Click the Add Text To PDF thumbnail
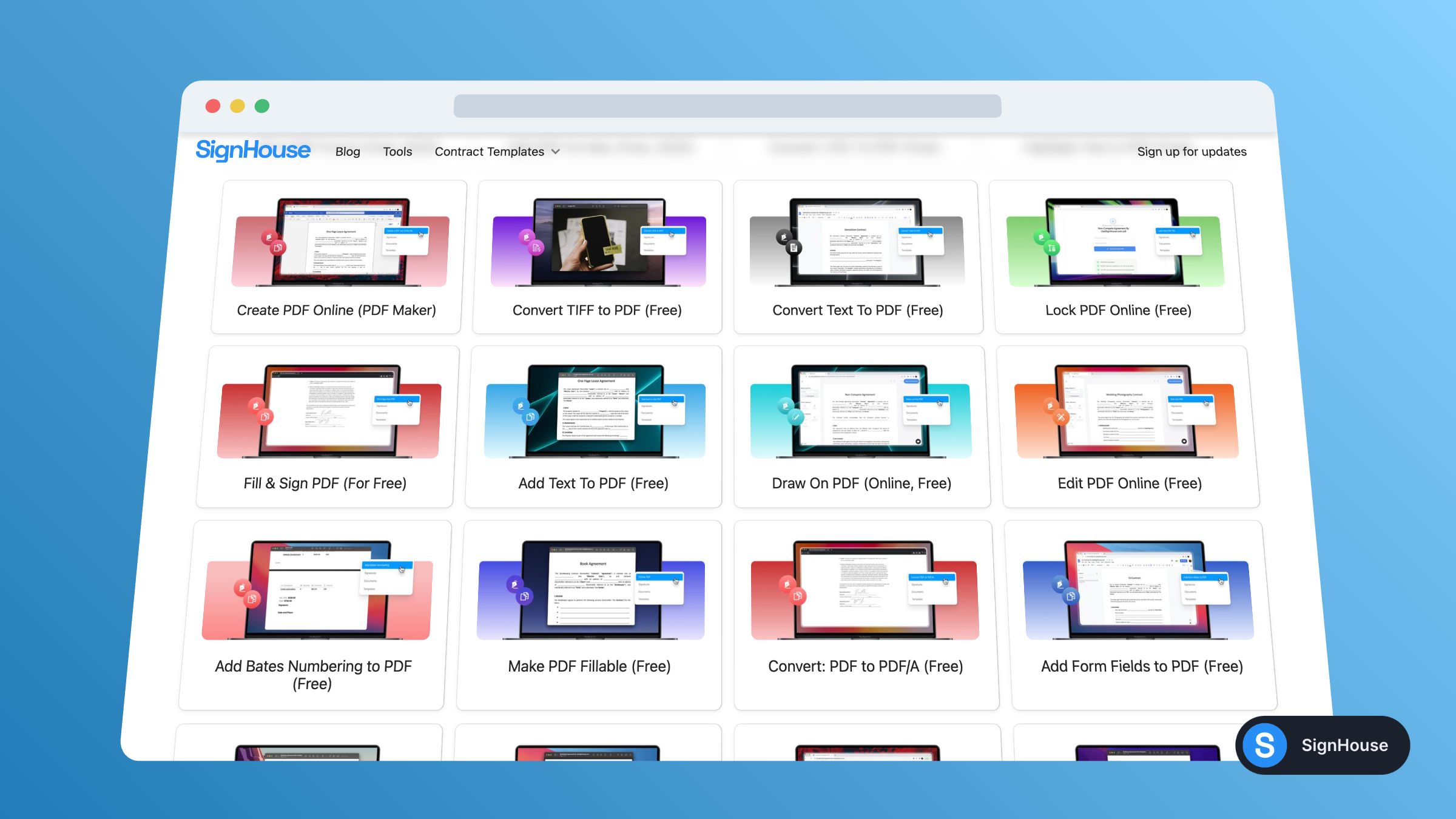Viewport: 1456px width, 819px height. tap(595, 411)
